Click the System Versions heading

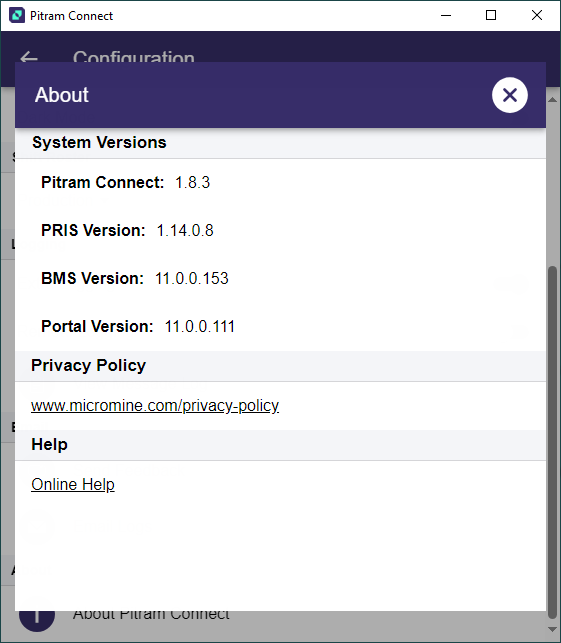(x=99, y=142)
